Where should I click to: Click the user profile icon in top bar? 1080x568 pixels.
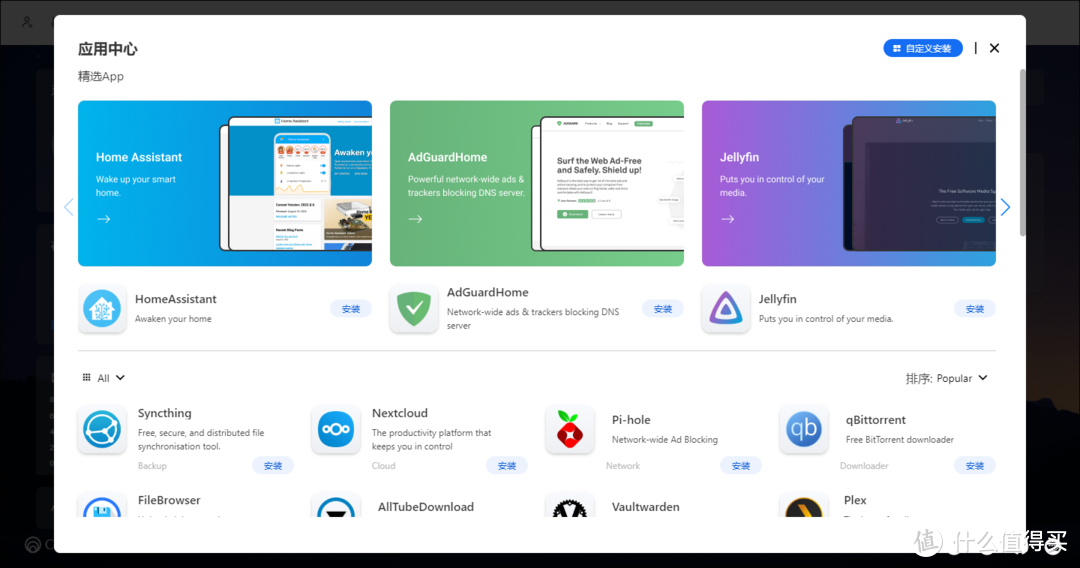[27, 22]
